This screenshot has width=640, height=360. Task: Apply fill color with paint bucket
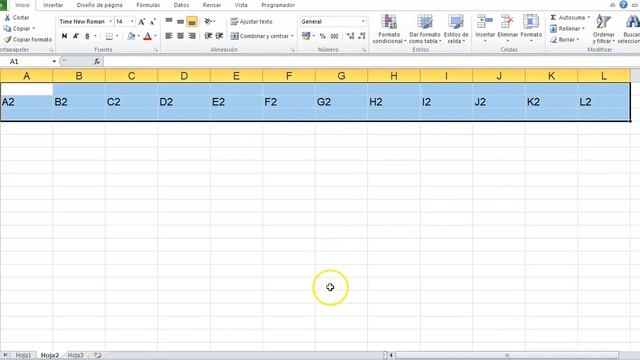pos(131,36)
